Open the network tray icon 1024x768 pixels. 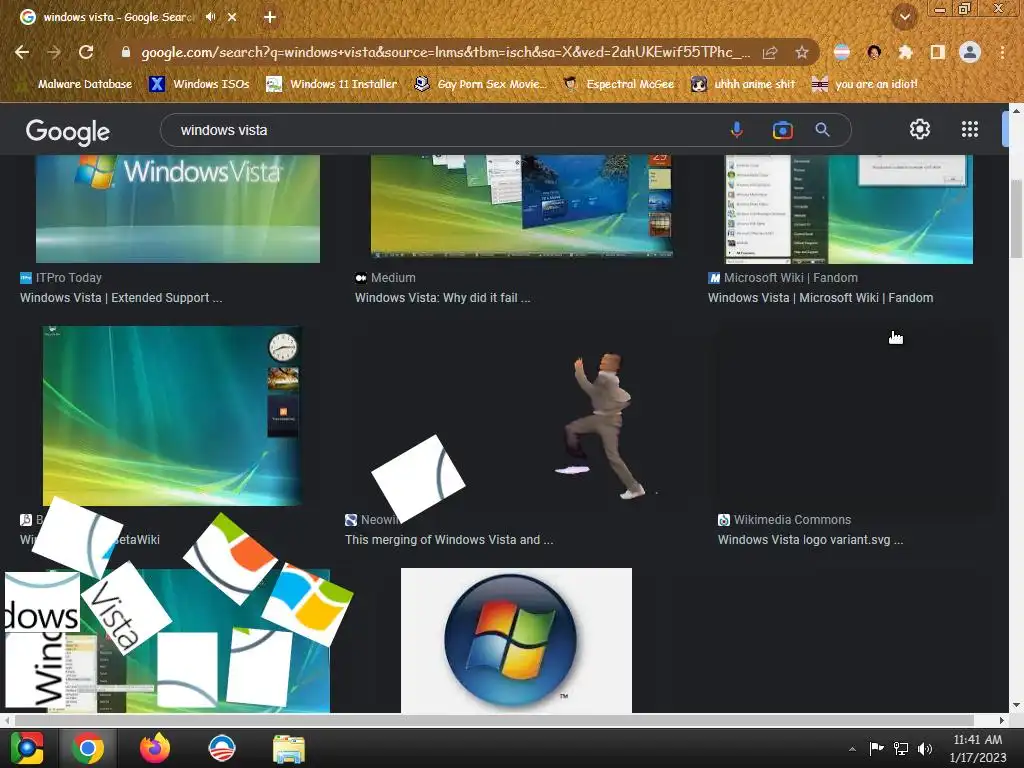click(901, 748)
